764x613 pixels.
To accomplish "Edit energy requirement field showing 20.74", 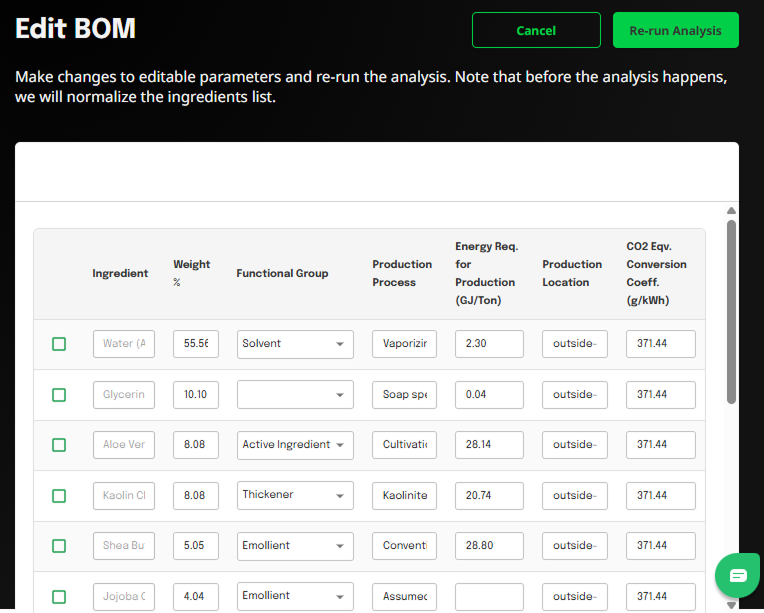I will click(x=489, y=496).
